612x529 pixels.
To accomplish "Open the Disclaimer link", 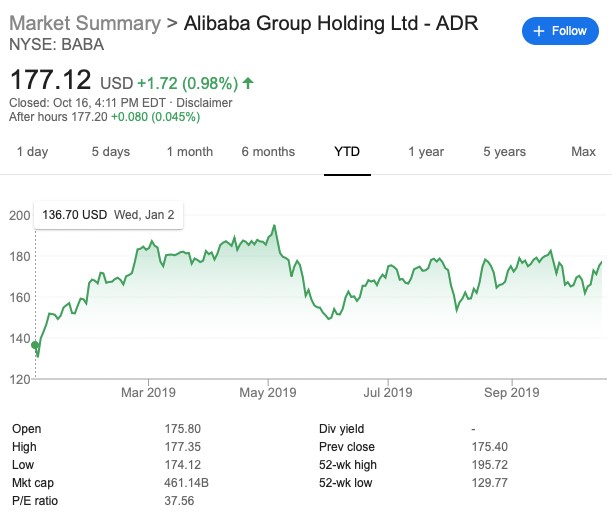I will 205,103.
